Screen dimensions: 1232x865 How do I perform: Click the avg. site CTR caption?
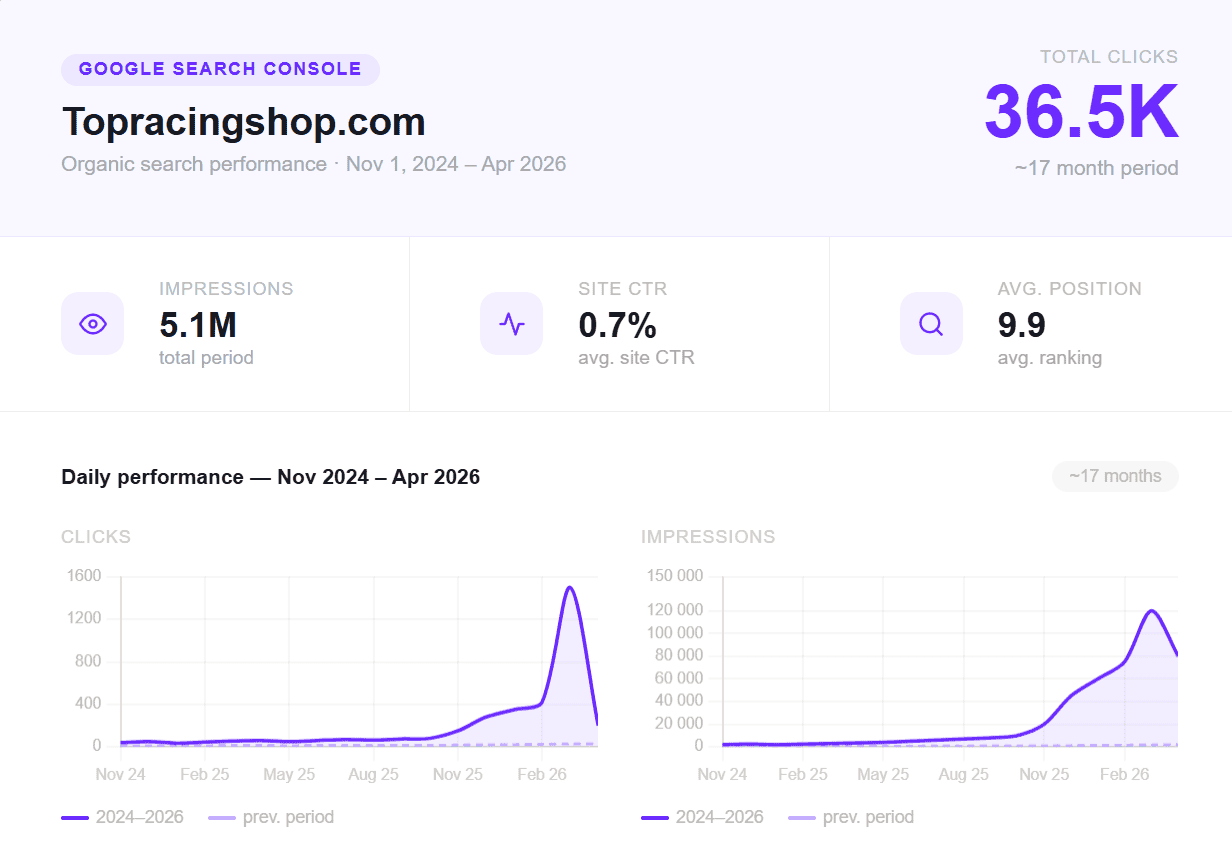pos(636,357)
